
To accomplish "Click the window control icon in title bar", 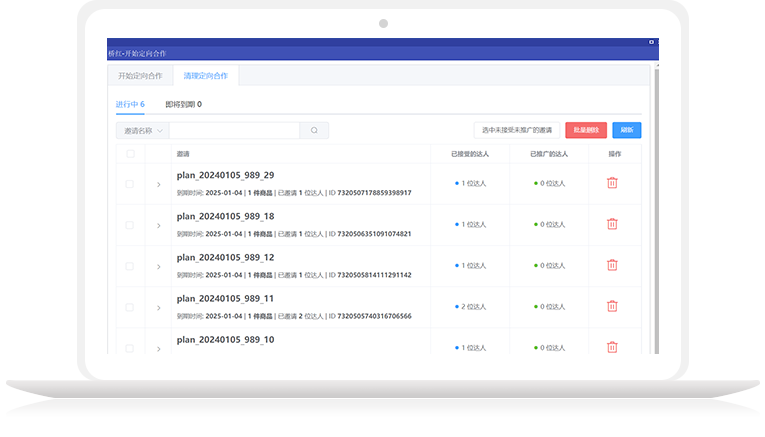I will tap(651, 42).
